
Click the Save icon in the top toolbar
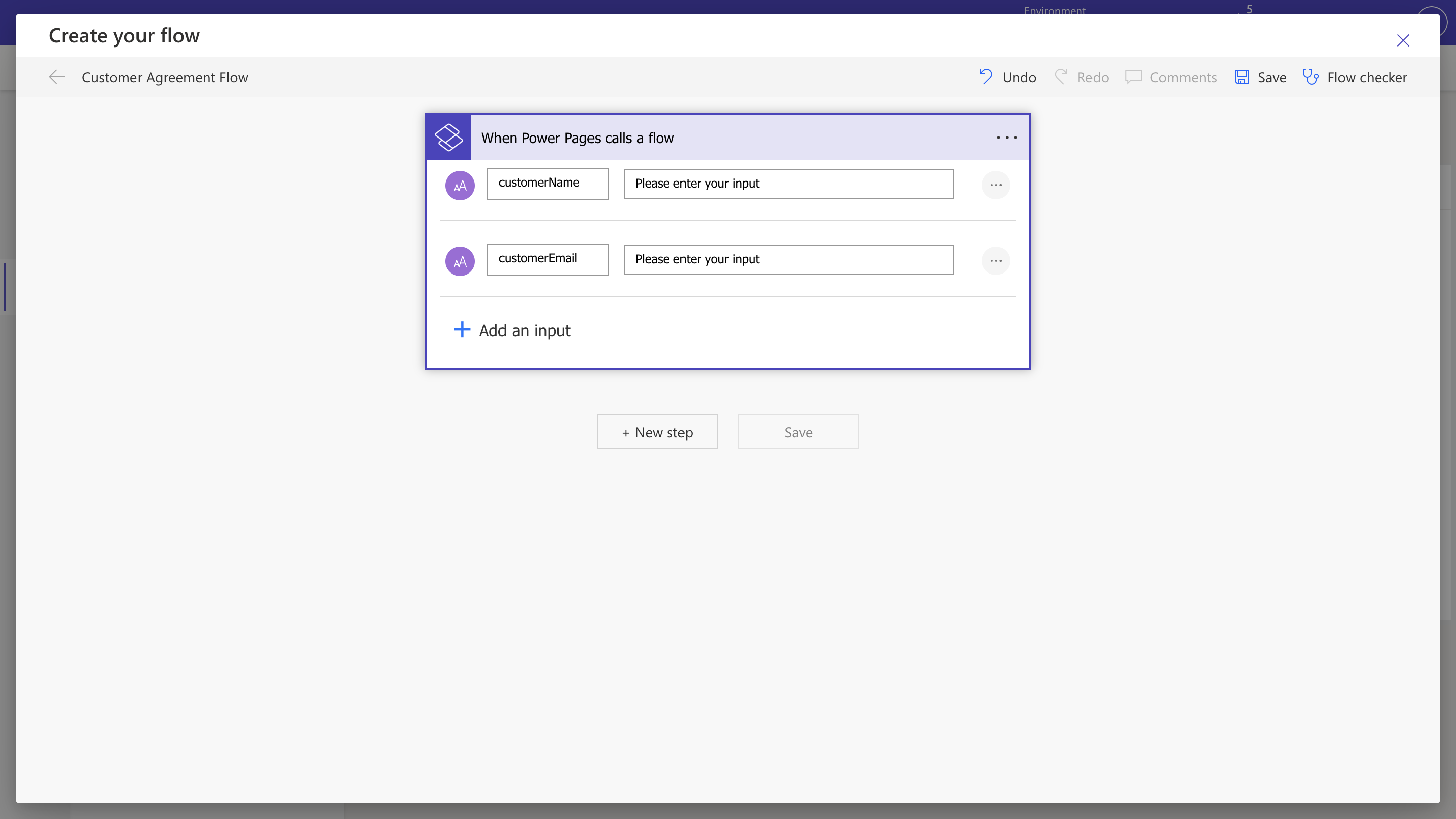point(1241,77)
